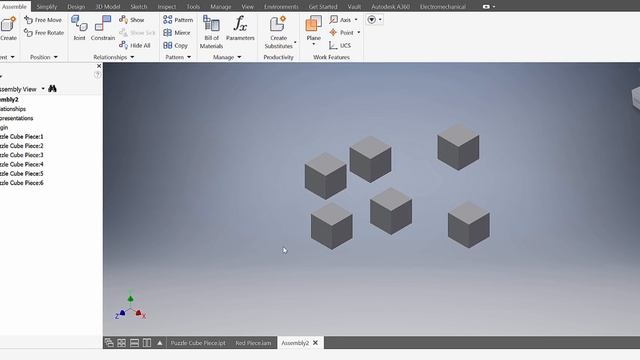Select Puzzle Cube Piece:2 in browser

(22, 146)
